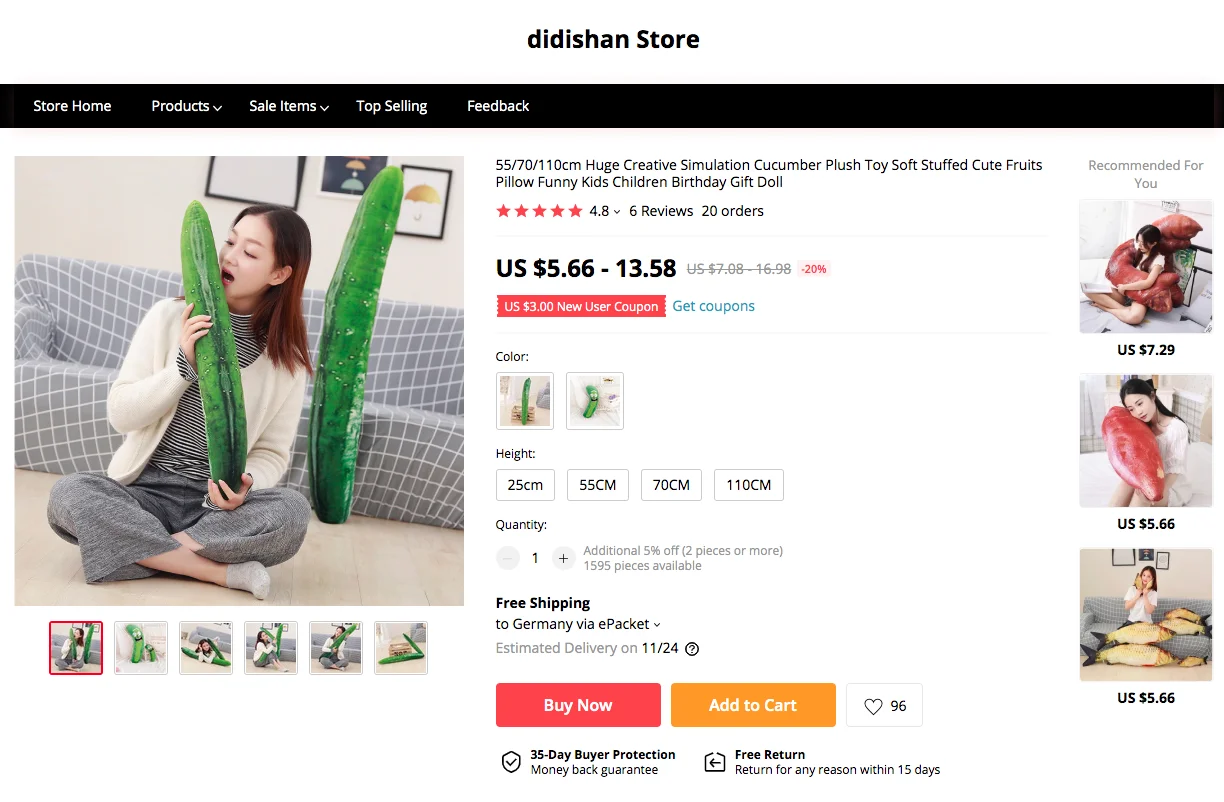The image size is (1224, 802).
Task: Click the Get coupons link
Action: (x=713, y=306)
